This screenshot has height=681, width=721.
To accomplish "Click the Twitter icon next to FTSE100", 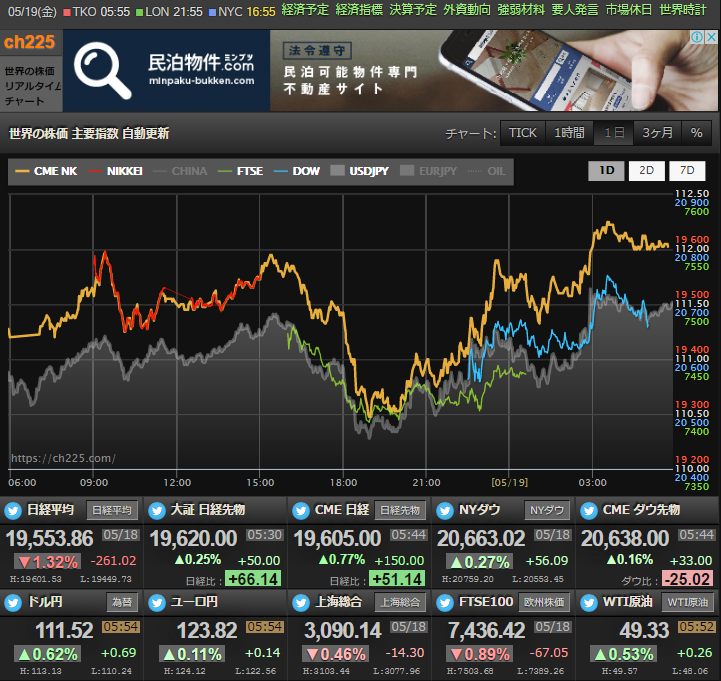I will click(445, 603).
